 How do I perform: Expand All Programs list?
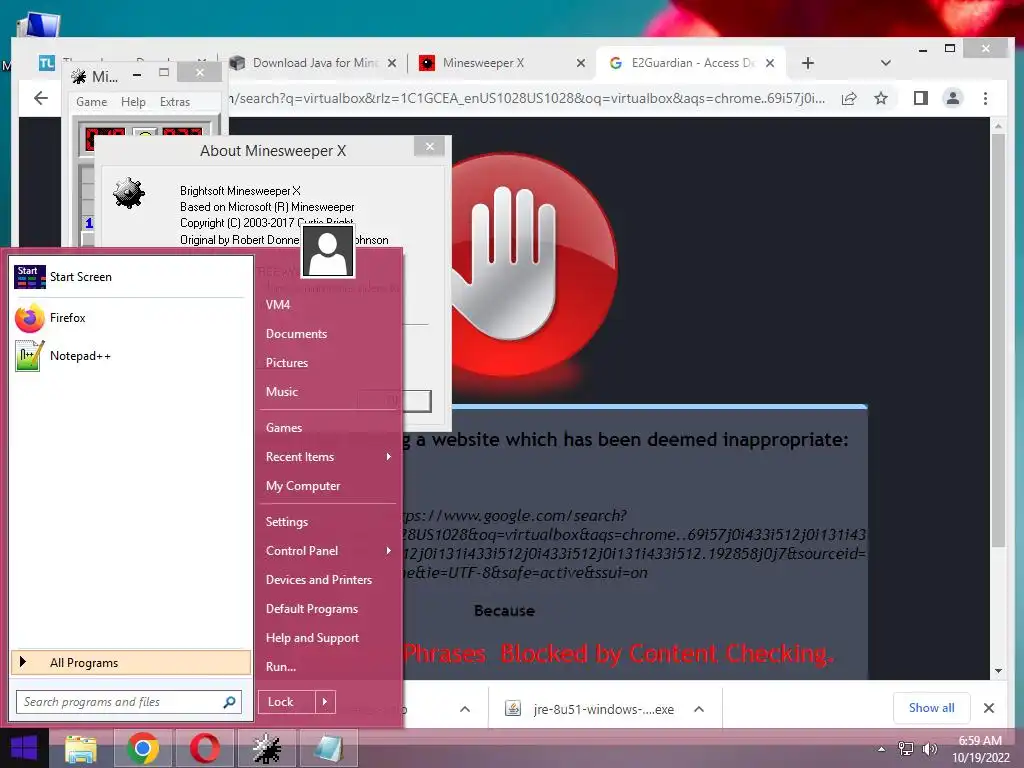click(131, 663)
